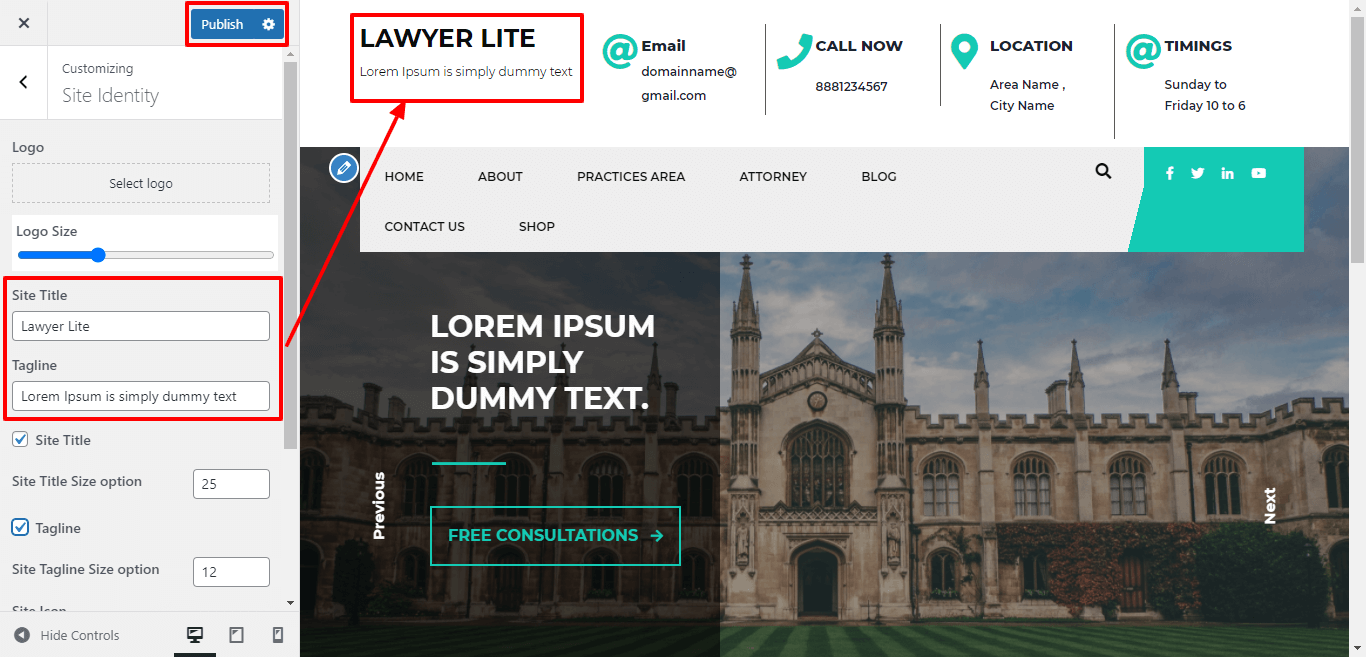
Task: Switch to desktop preview device icon
Action: coord(195,635)
